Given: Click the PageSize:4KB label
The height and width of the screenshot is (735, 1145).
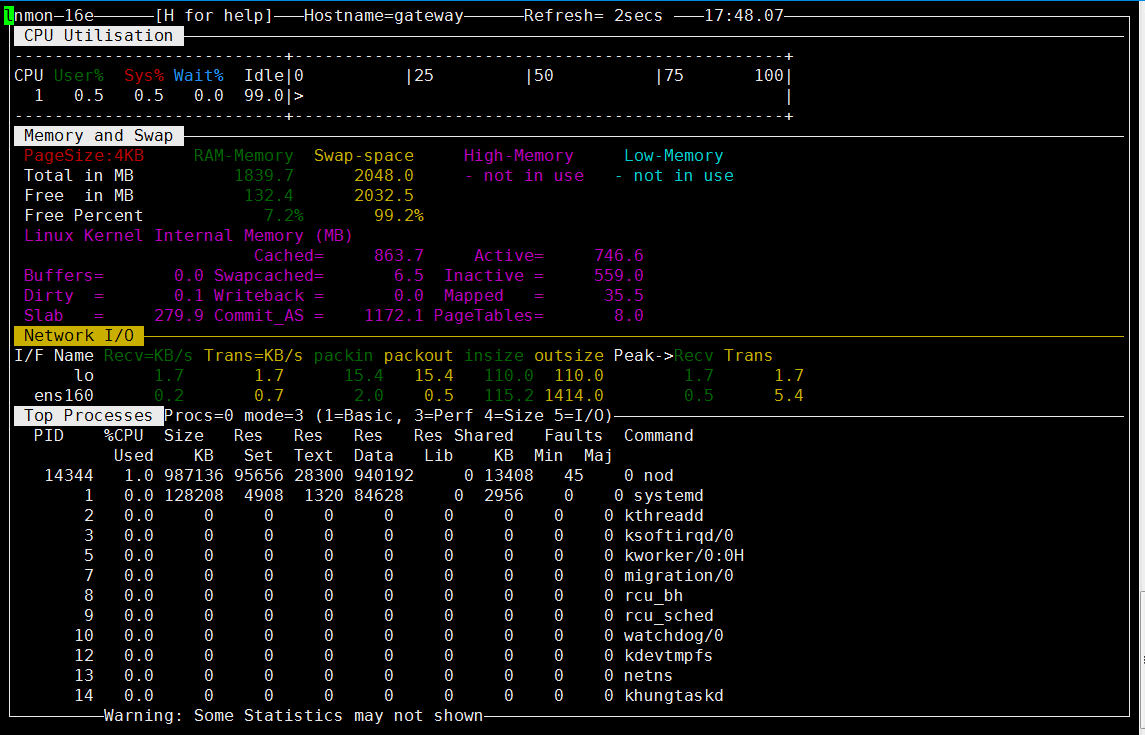Looking at the screenshot, I should coord(84,155).
